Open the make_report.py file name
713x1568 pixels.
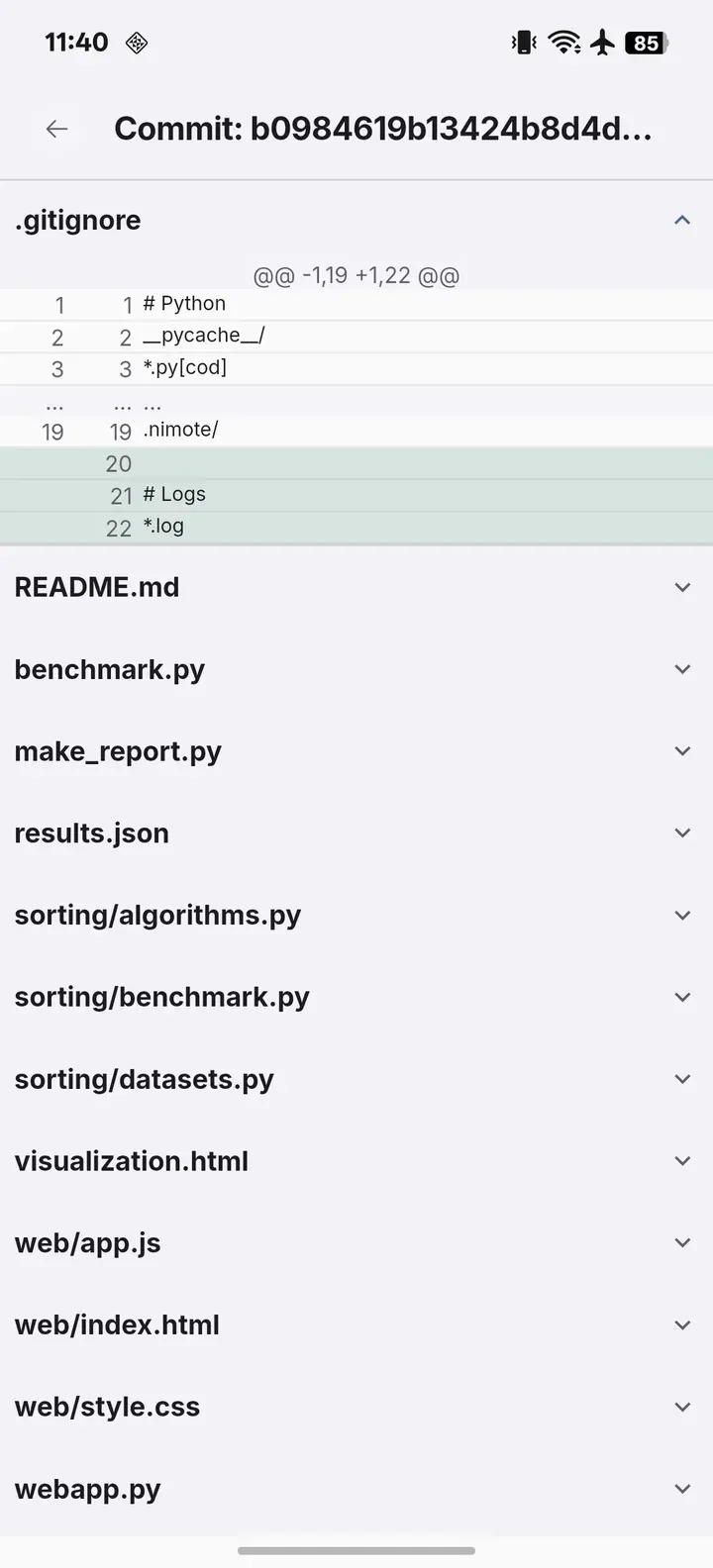click(x=118, y=752)
